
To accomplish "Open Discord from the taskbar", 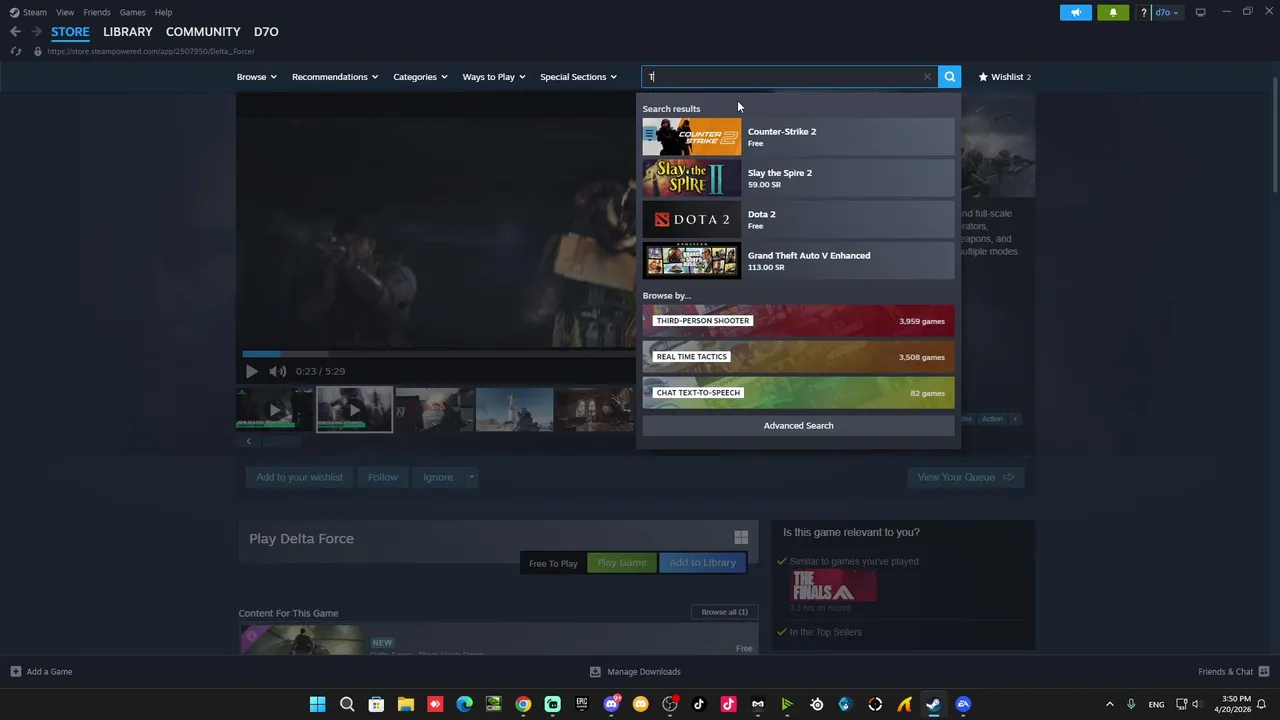I will click(x=611, y=704).
